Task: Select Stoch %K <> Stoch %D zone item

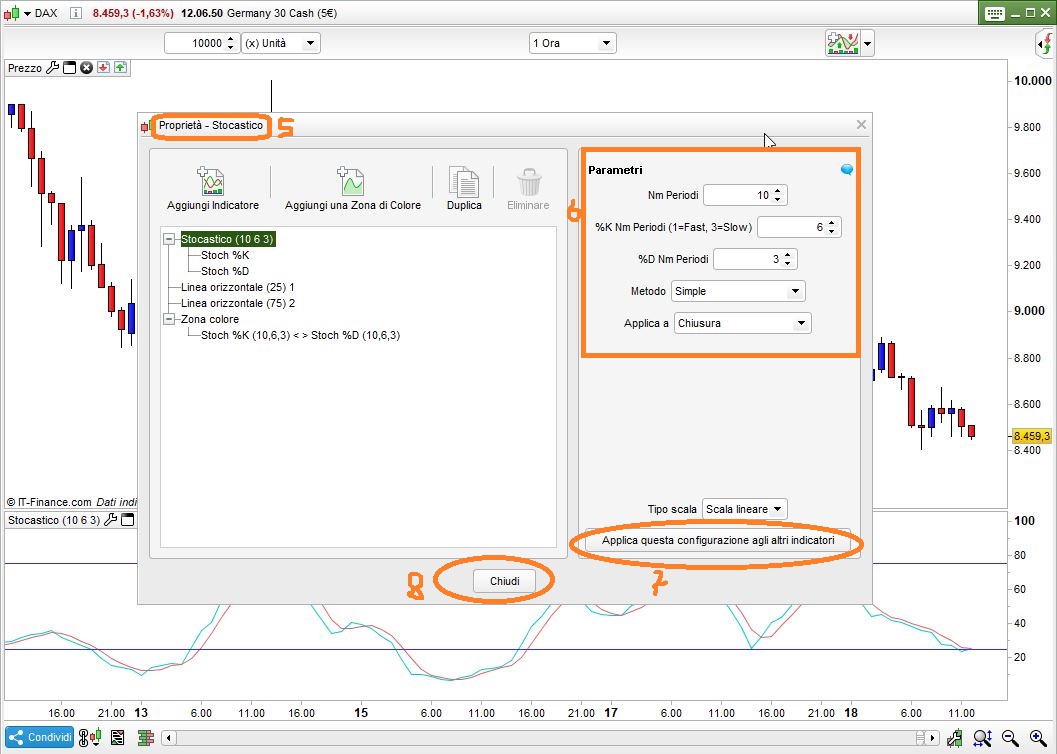Action: pyautogui.click(x=300, y=336)
